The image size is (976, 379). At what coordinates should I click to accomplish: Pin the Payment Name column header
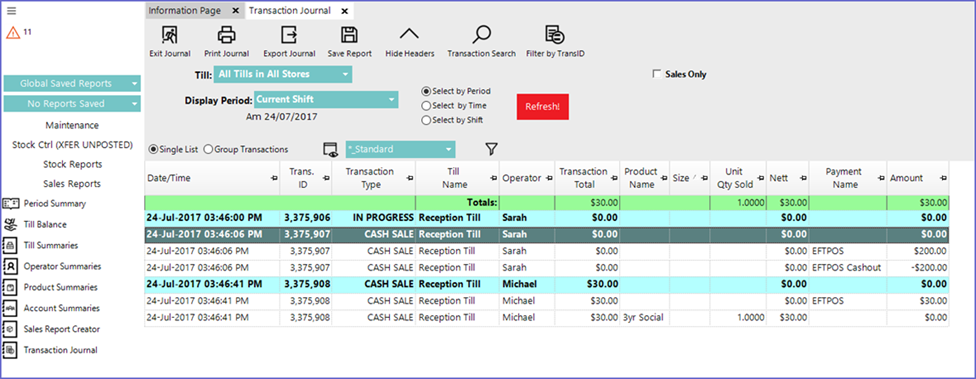(x=881, y=179)
